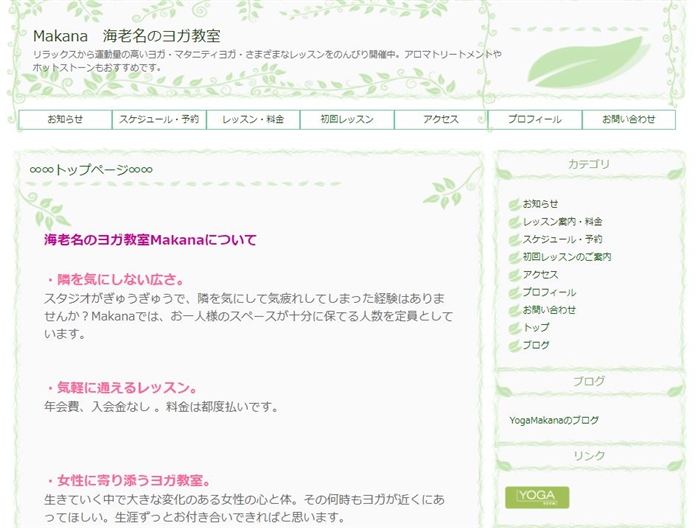Open the お問い合わせ navigation tab
This screenshot has height=528, width=700.
coord(629,120)
